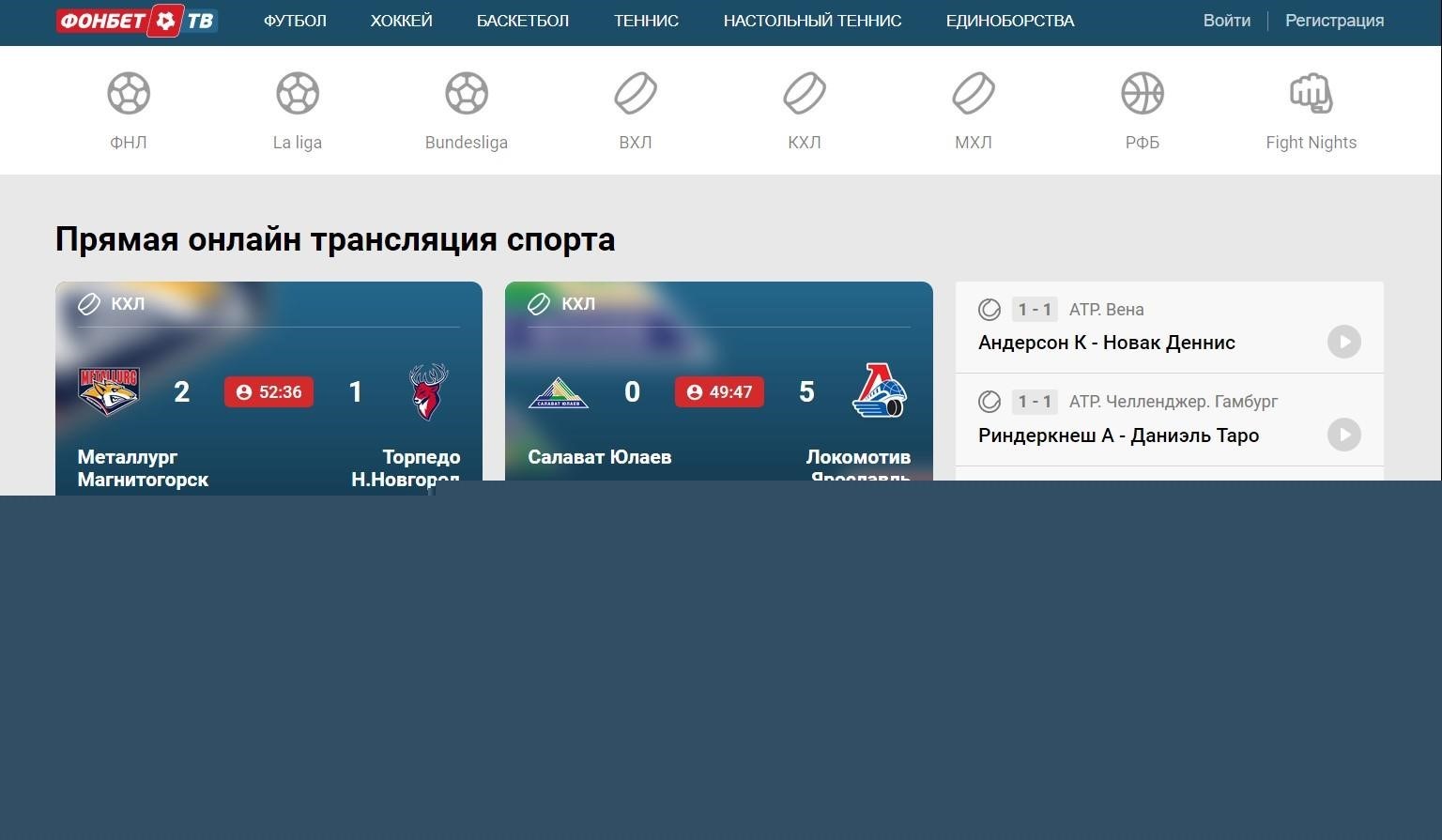
Task: Open the ВХЛ league label
Action: pyautogui.click(x=636, y=143)
